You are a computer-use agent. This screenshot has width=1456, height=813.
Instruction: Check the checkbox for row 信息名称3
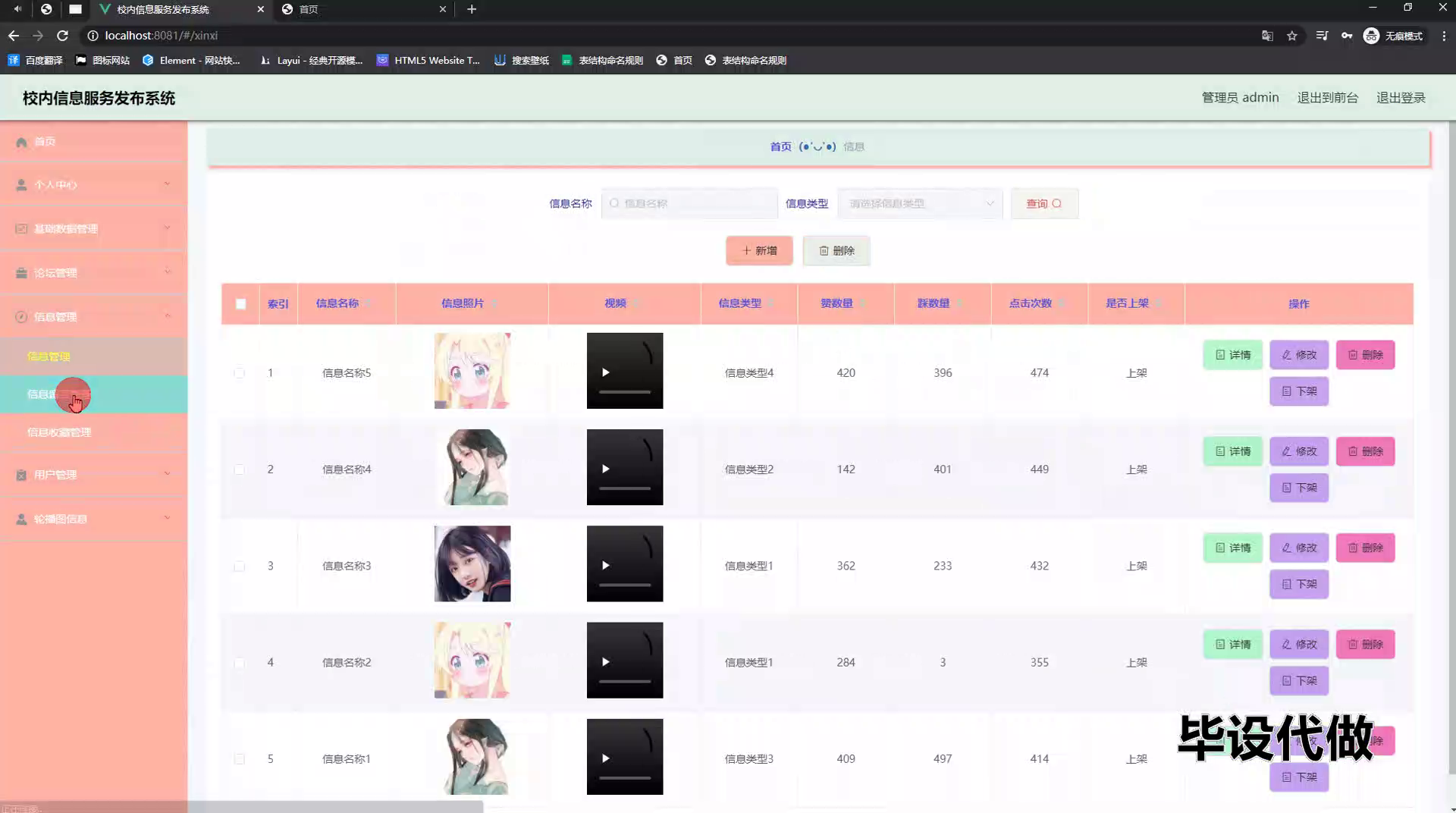click(x=240, y=566)
